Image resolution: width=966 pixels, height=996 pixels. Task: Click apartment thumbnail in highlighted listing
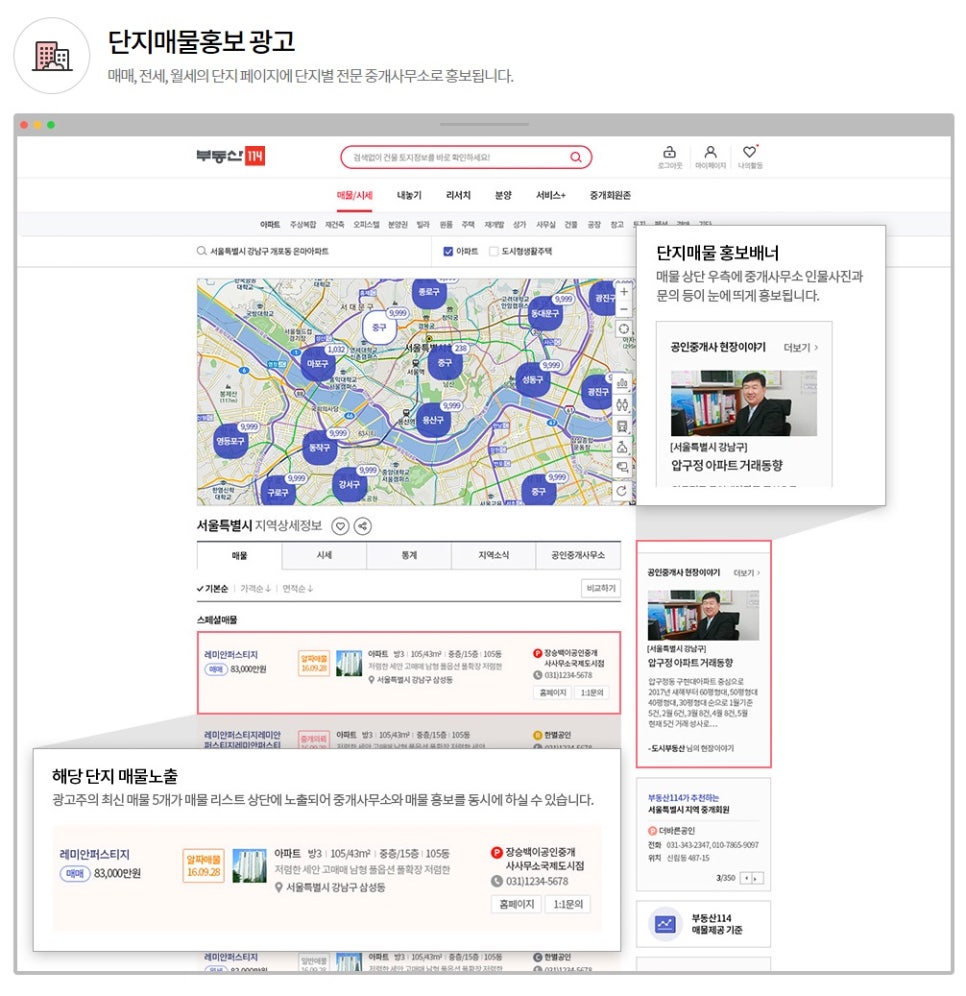pos(349,663)
